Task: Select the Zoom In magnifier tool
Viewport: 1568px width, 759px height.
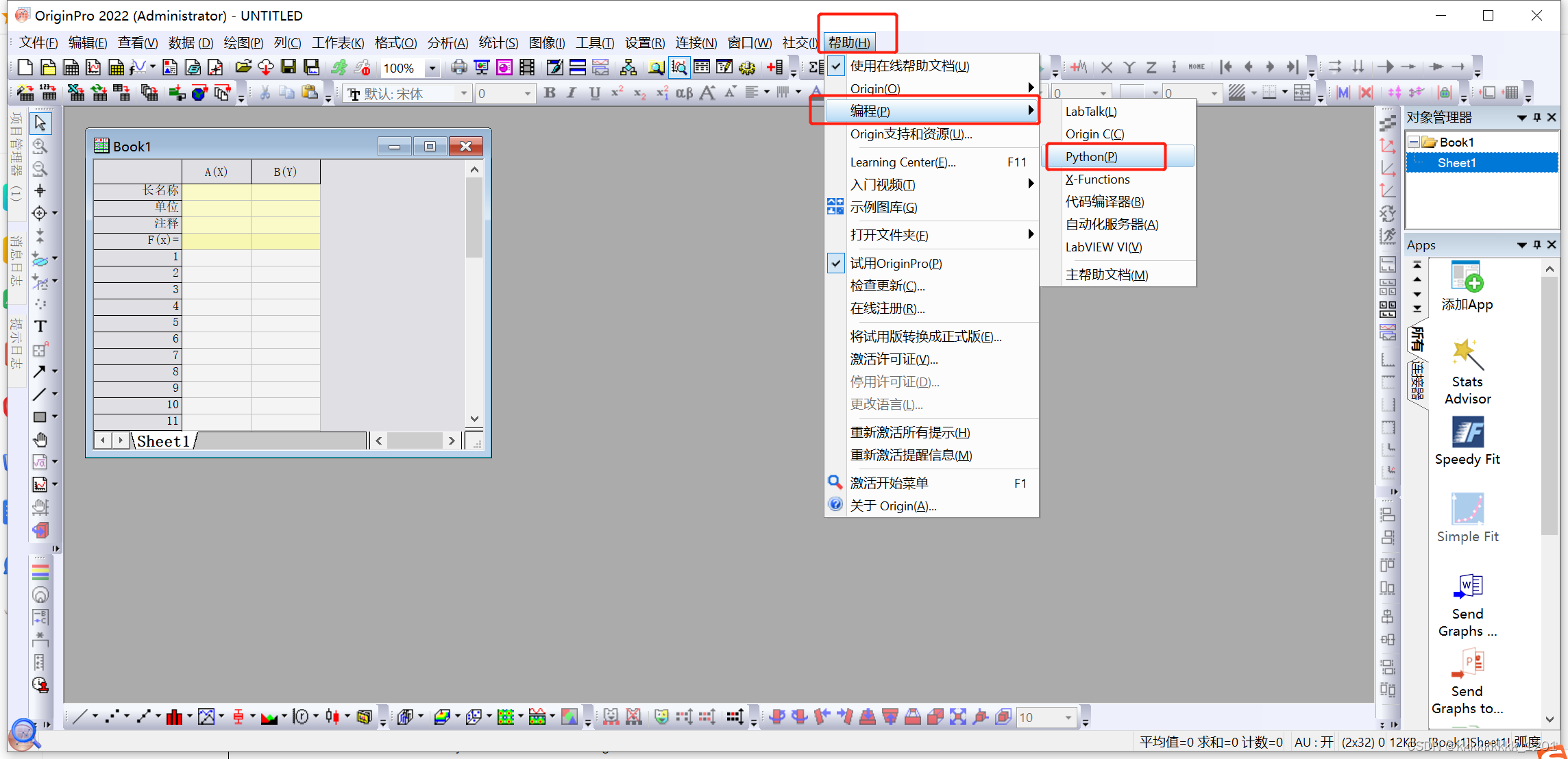Action: (x=40, y=146)
